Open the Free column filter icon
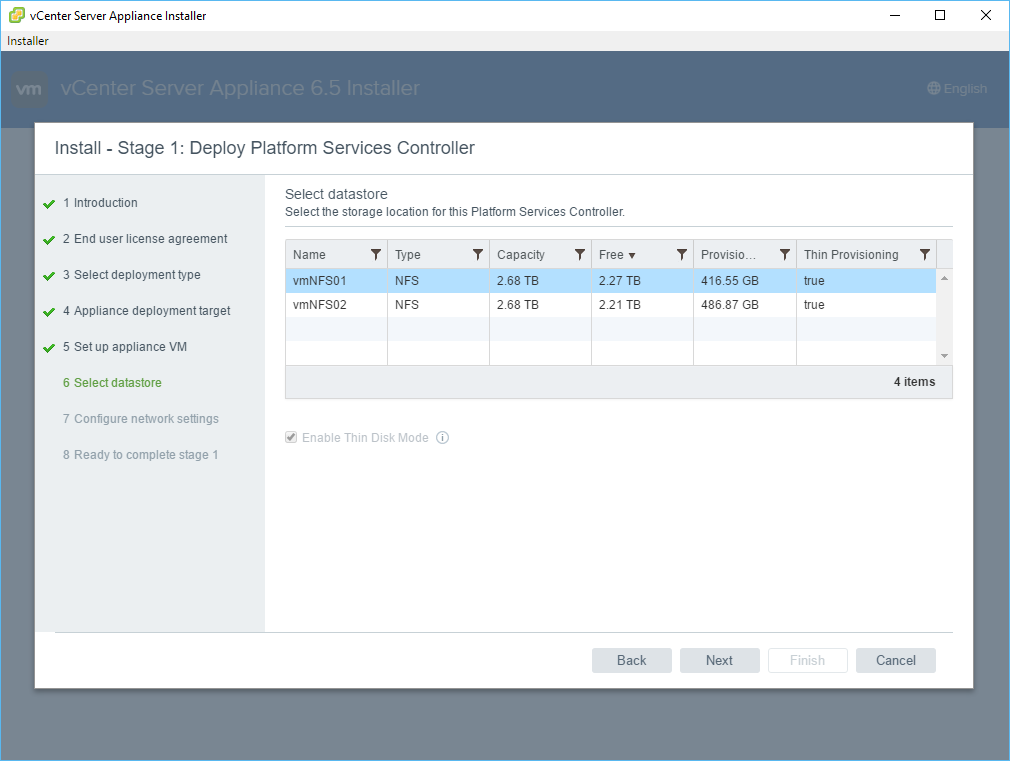Screen dimensions: 1010x761 (682, 255)
